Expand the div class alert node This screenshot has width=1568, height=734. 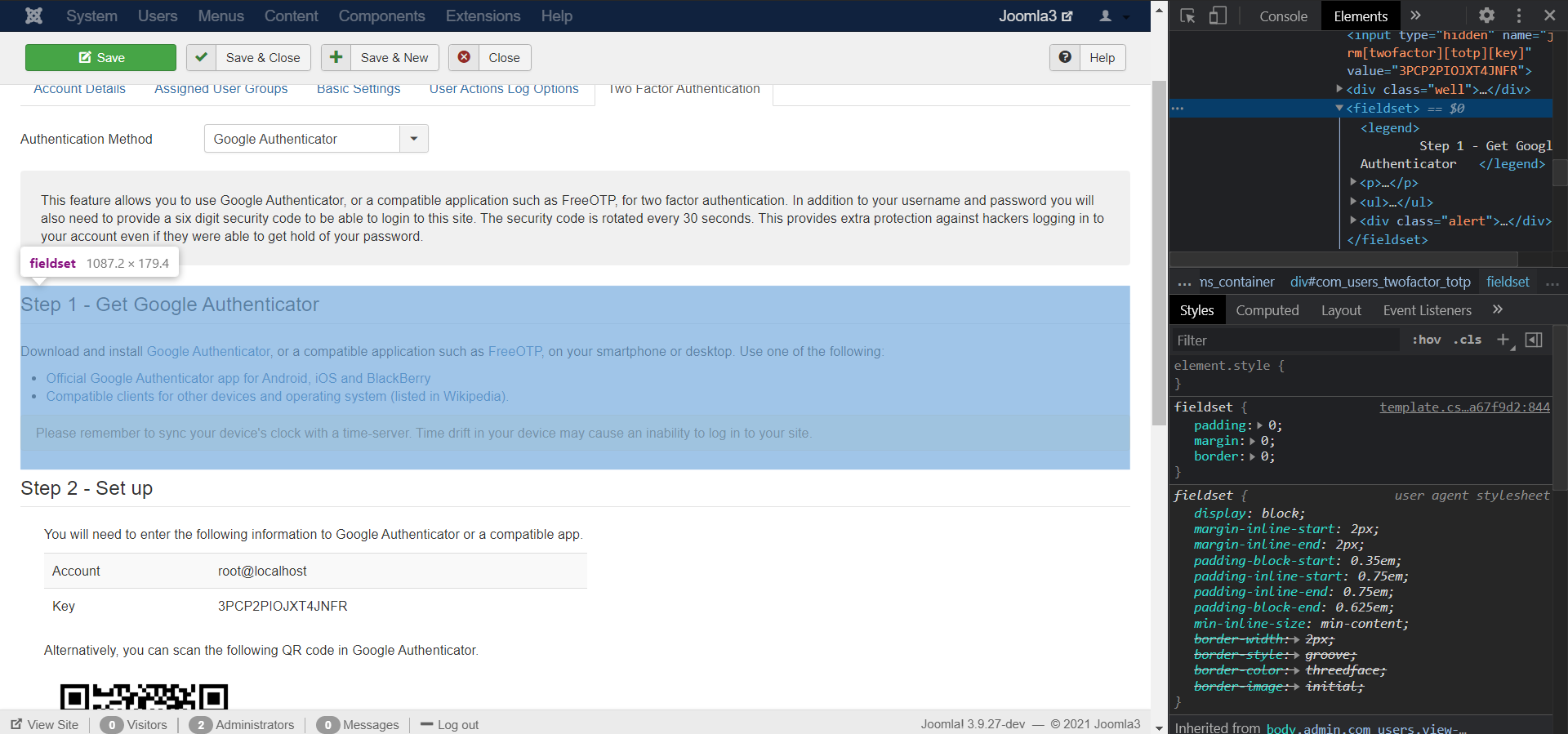point(1353,220)
